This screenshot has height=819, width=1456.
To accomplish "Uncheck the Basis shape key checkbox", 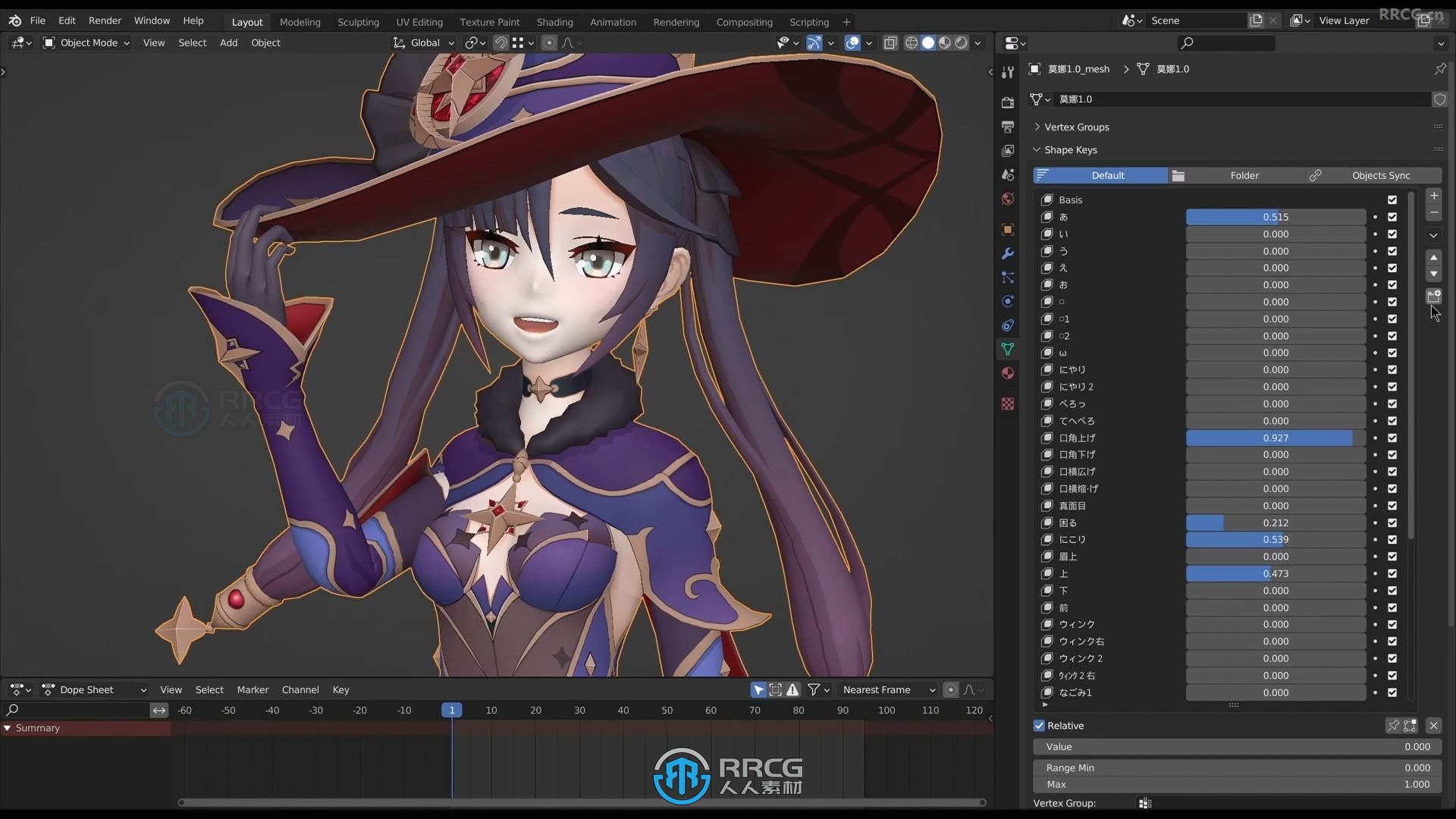I will pos(1392,200).
